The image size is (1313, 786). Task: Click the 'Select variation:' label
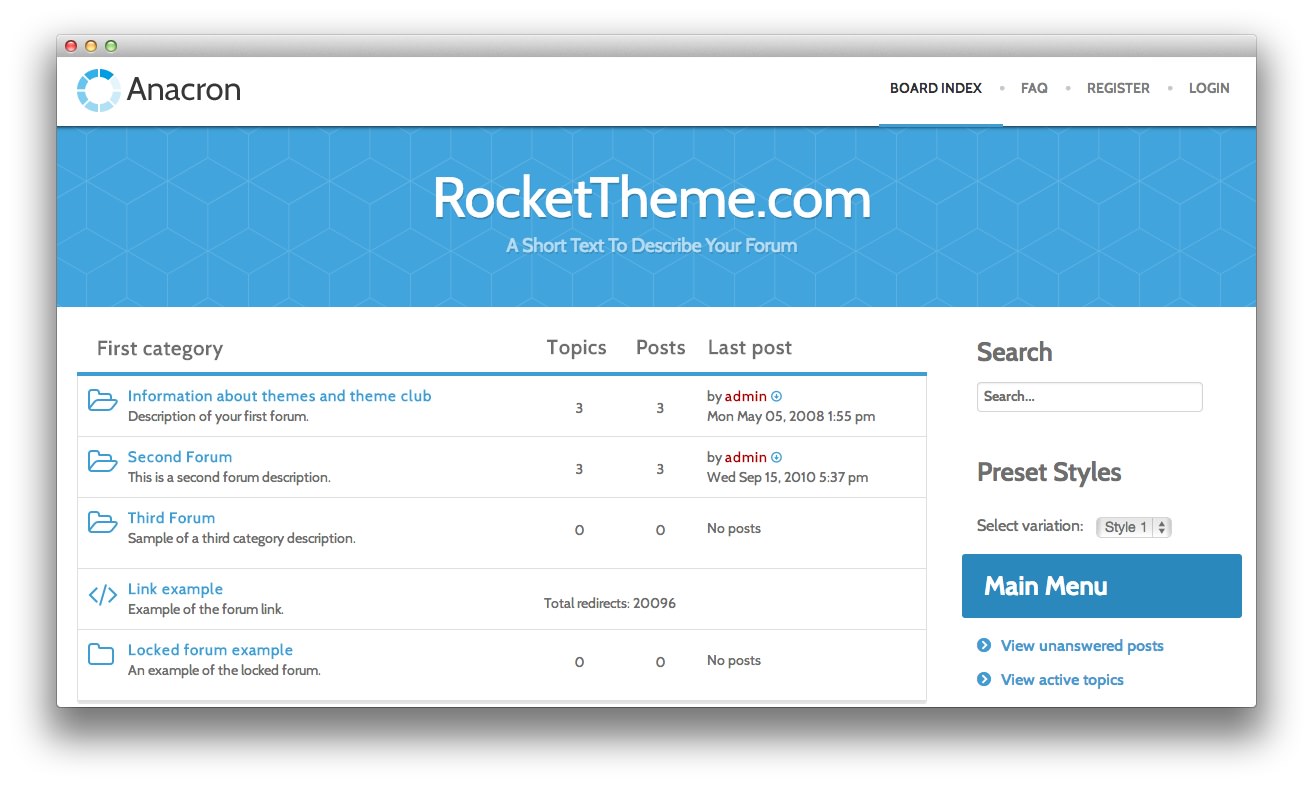click(1030, 526)
